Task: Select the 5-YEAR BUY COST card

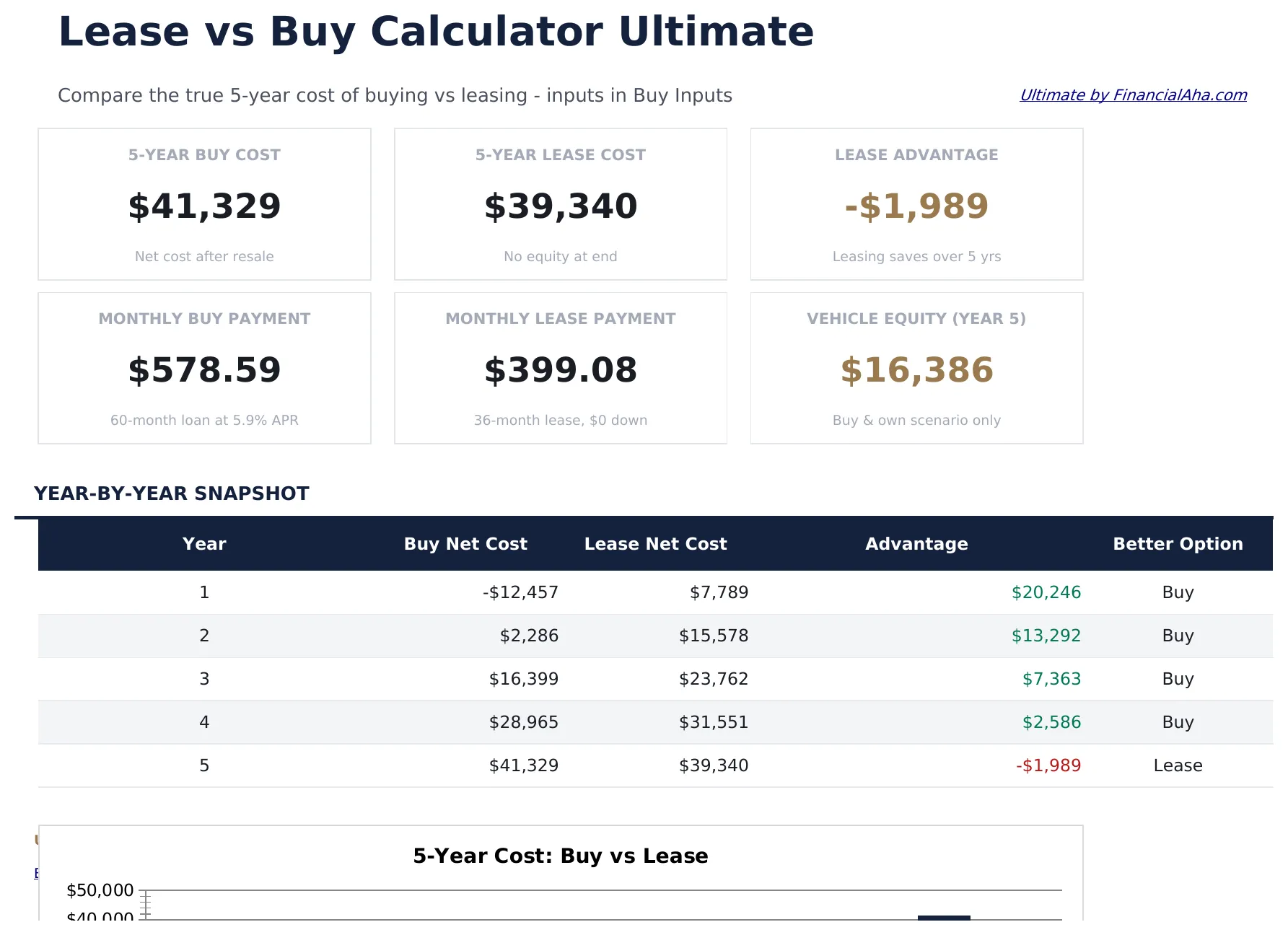Action: pyautogui.click(x=204, y=204)
